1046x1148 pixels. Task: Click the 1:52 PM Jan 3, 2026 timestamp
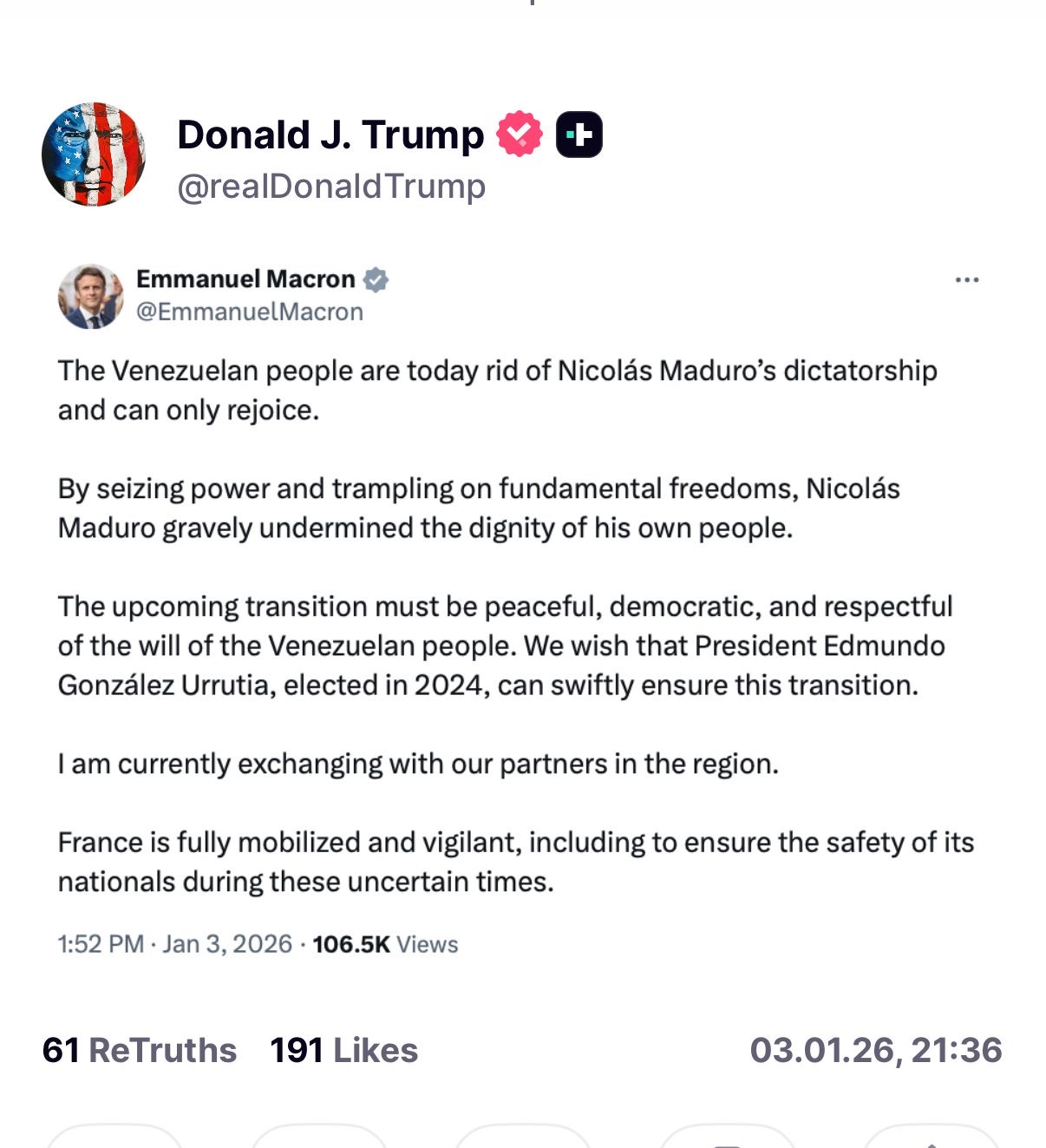point(174,943)
